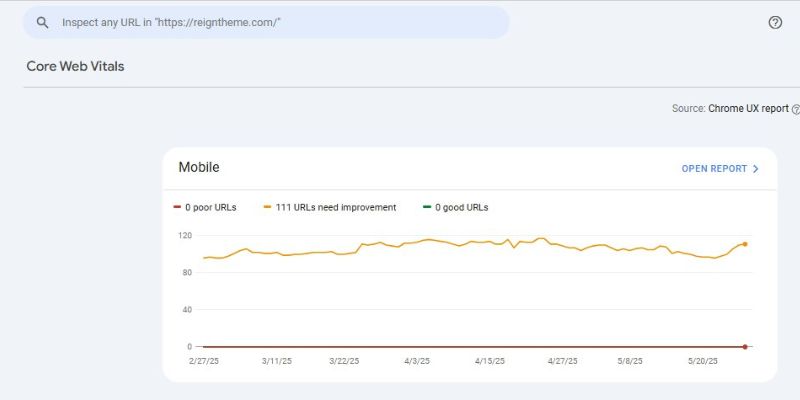Focus the "Inspect any URL" search field
The image size is (800, 400).
point(280,22)
